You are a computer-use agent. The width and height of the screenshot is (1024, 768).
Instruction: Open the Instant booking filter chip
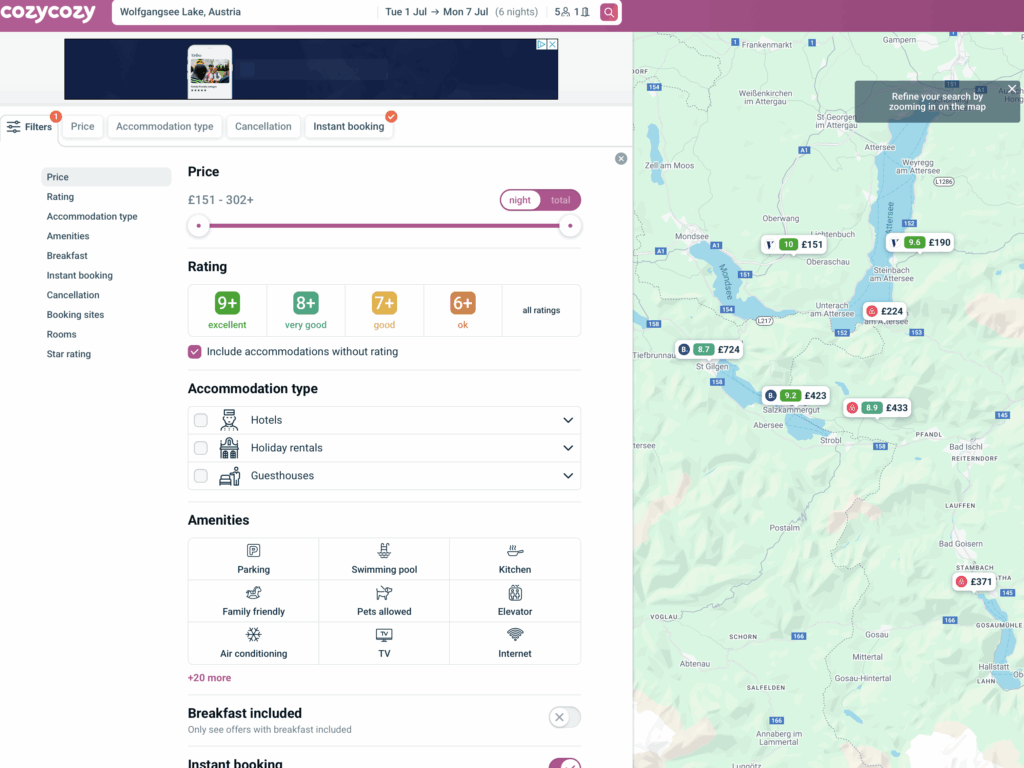(x=349, y=127)
